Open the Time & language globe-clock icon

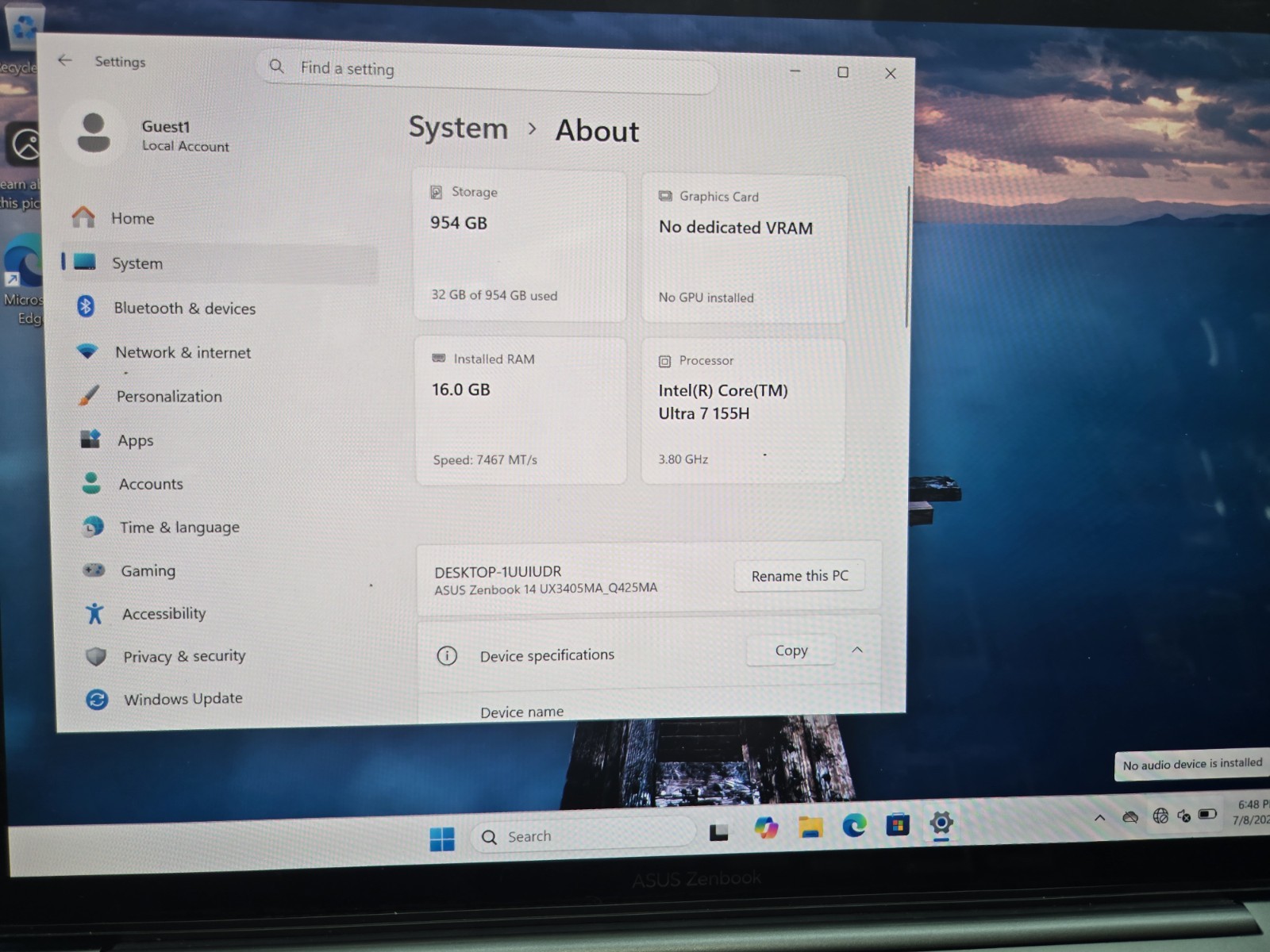pyautogui.click(x=93, y=526)
